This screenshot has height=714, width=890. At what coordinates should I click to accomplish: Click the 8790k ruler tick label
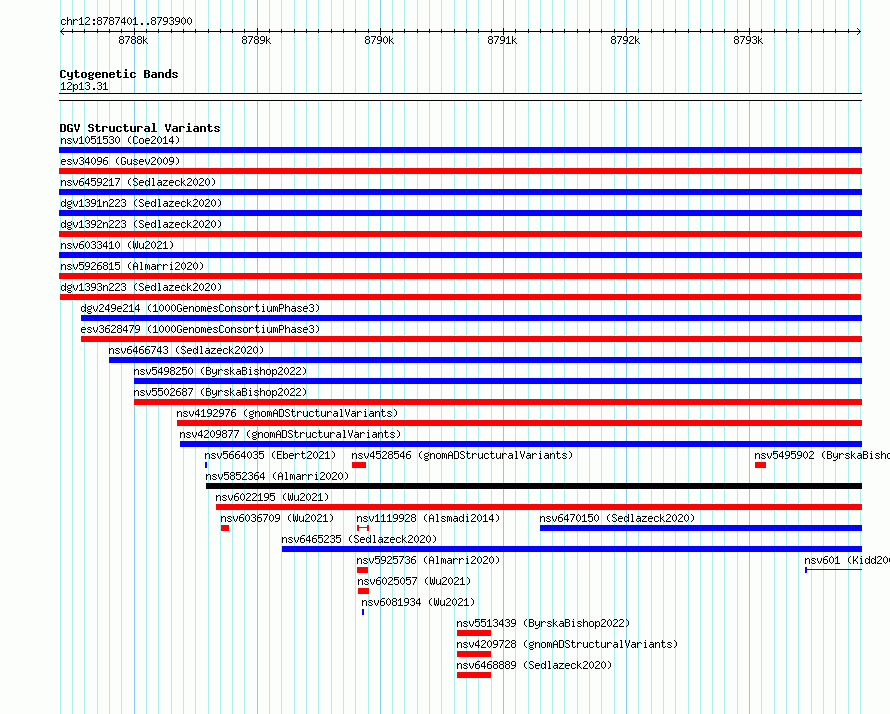(x=379, y=41)
